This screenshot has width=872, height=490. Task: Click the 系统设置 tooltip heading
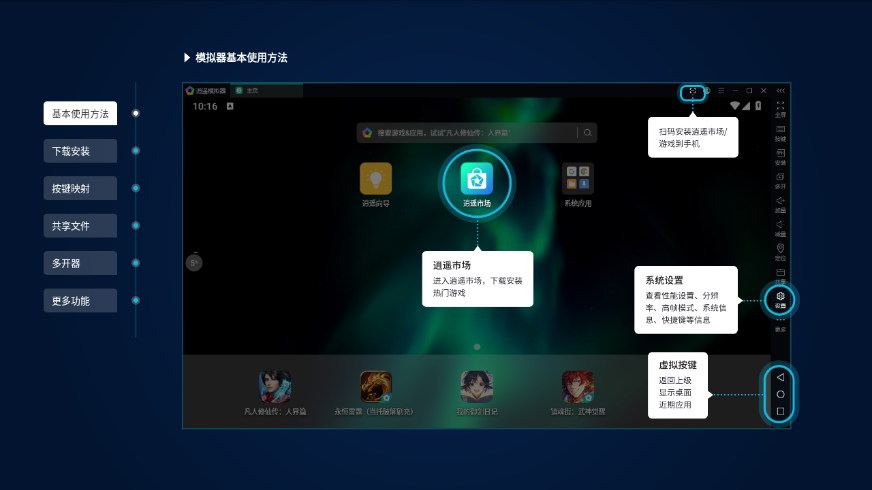(664, 280)
